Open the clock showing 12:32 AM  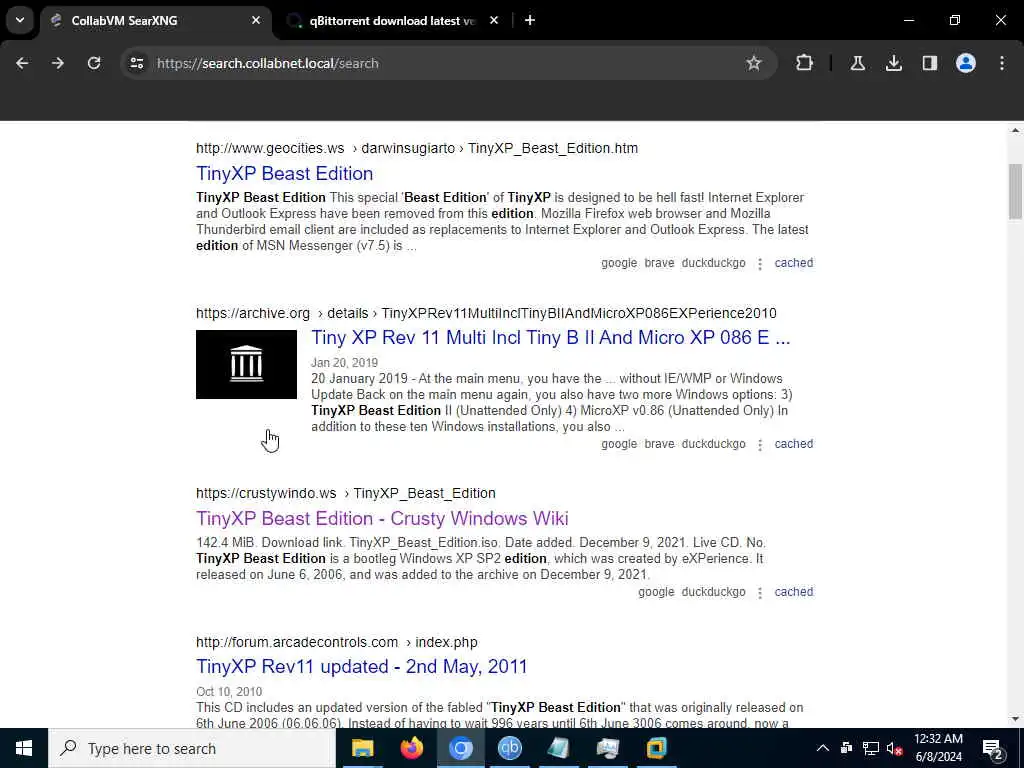pos(938,748)
